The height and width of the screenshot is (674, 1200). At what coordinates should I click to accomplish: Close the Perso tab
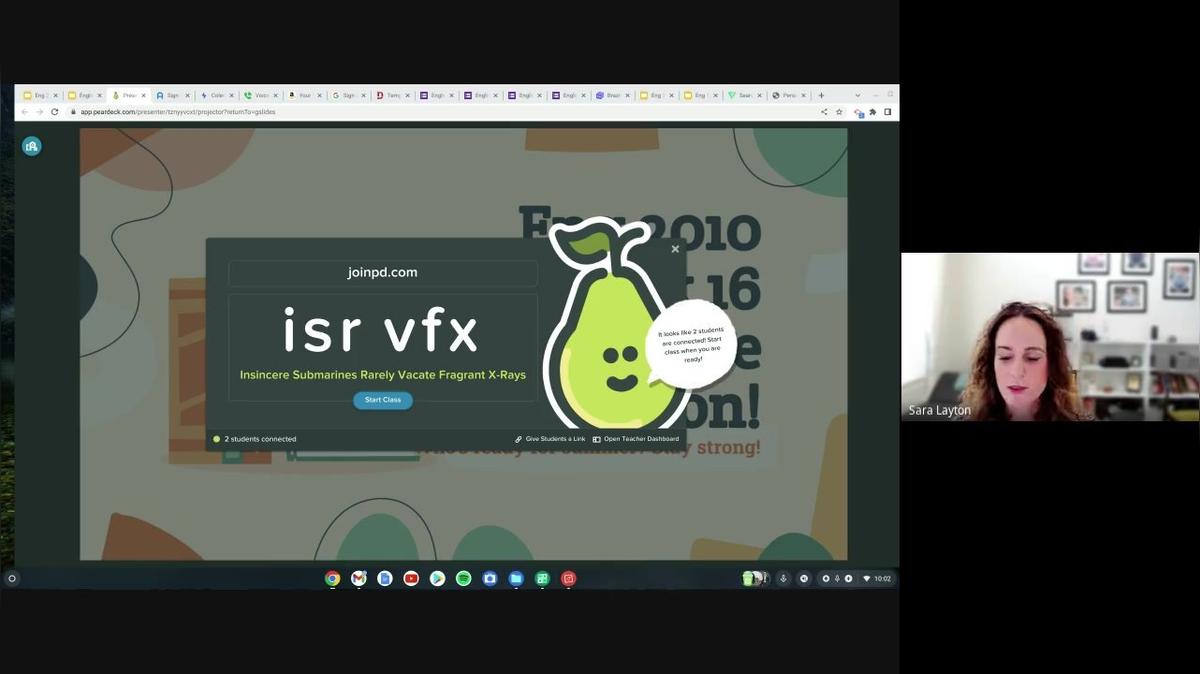[x=803, y=95]
